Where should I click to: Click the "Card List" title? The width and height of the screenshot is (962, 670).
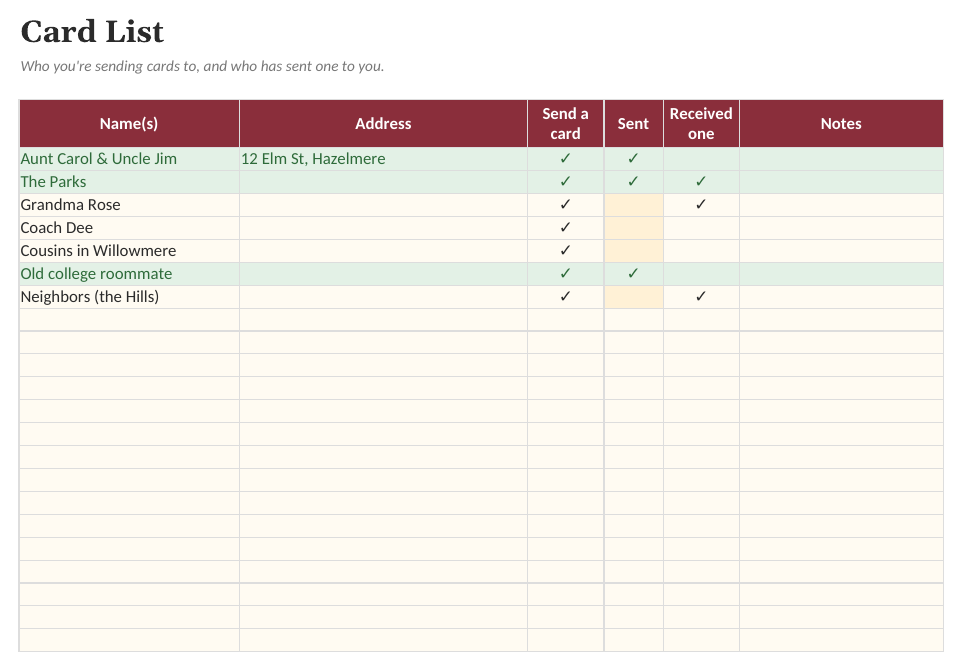click(x=92, y=31)
